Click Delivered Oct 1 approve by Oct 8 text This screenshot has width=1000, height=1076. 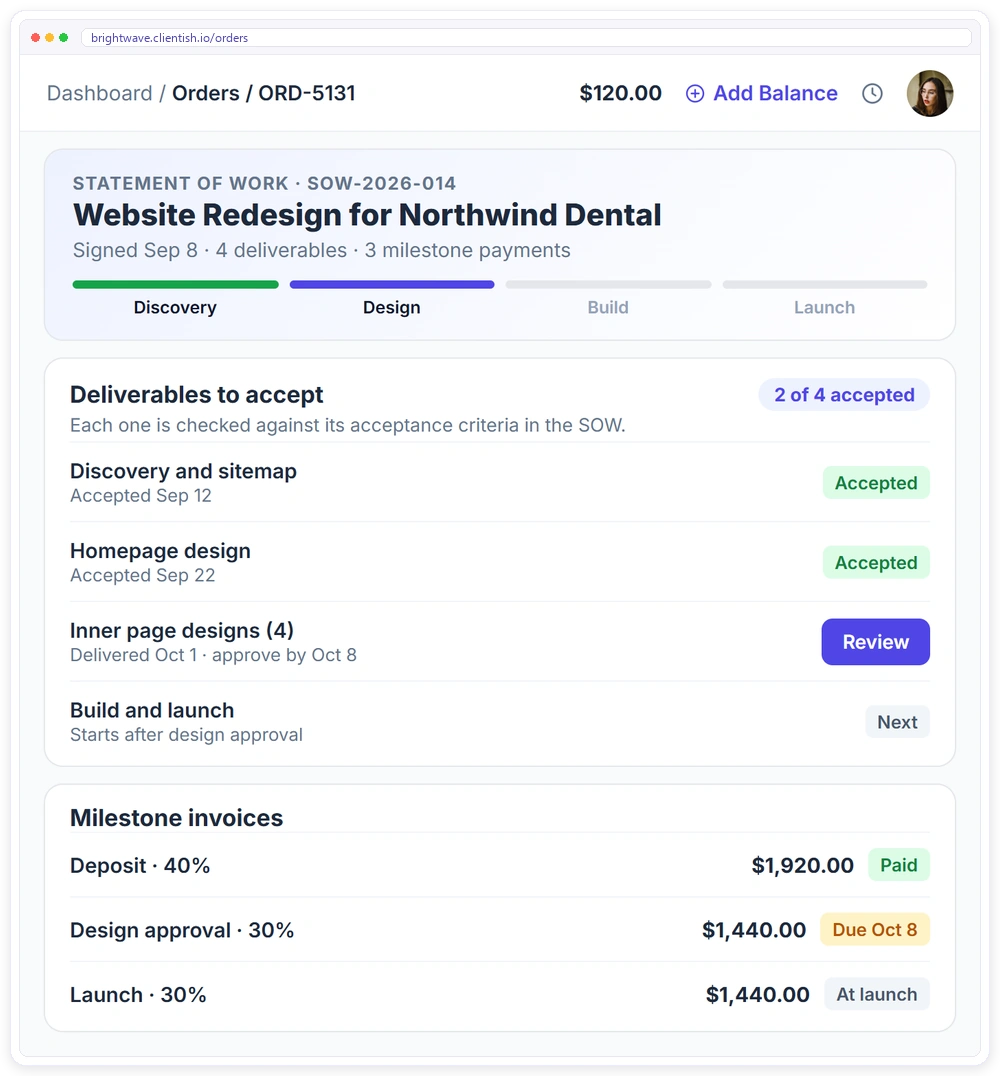pos(213,655)
